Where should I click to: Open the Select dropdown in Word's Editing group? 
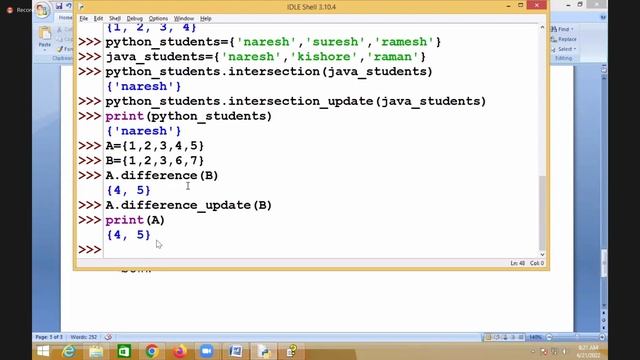(564, 49)
